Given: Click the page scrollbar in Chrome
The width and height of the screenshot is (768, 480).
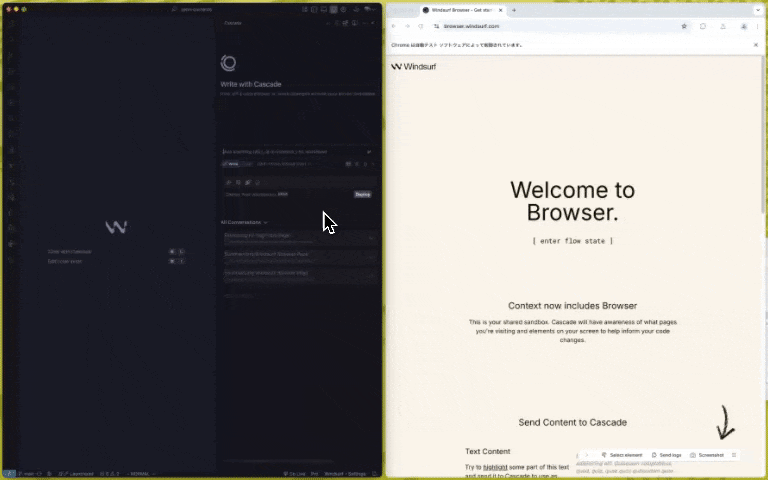Looking at the screenshot, I should 764,137.
